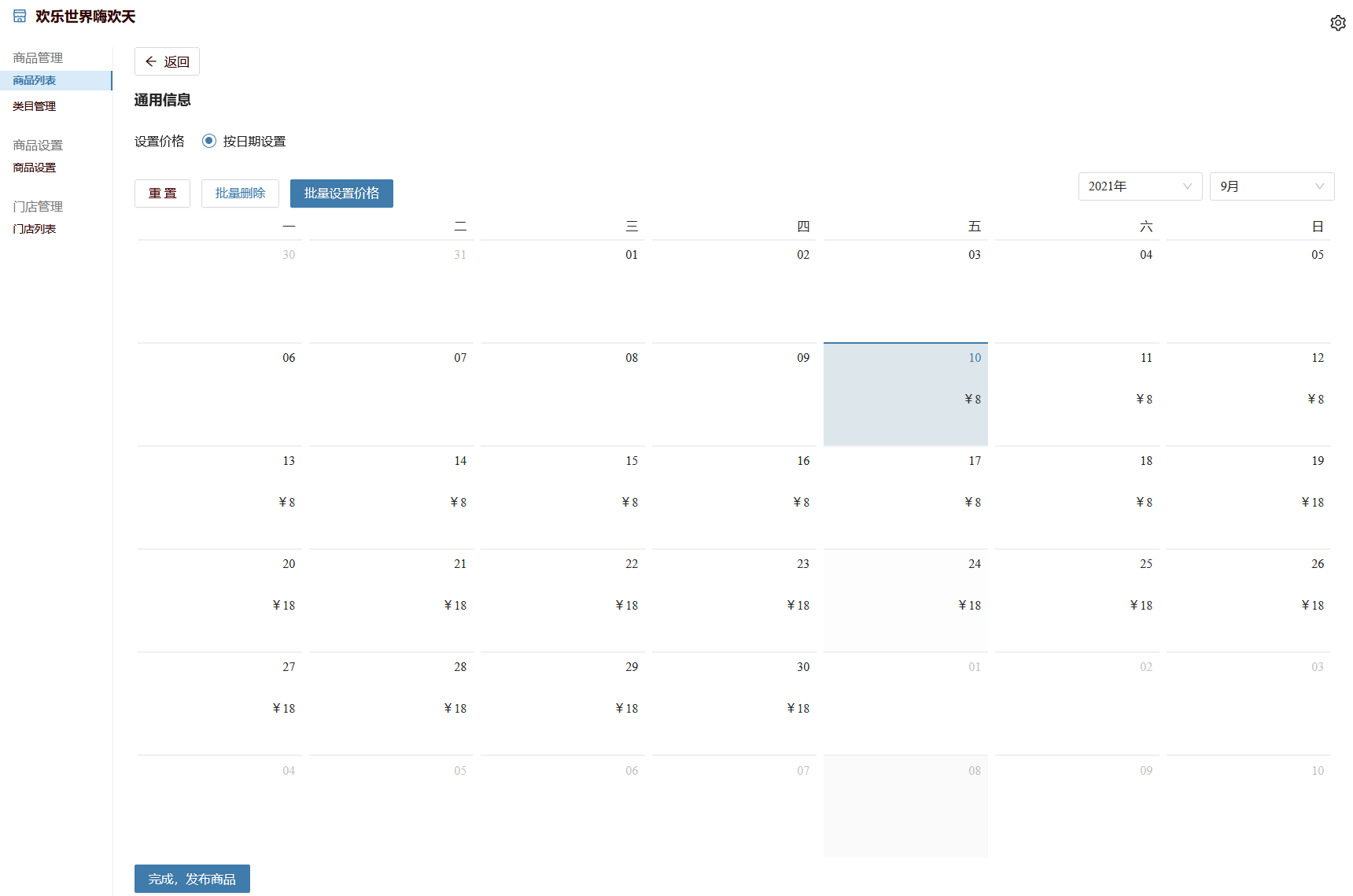Select greyed August 30 cell
This screenshot has height=896, width=1353.
click(x=219, y=291)
